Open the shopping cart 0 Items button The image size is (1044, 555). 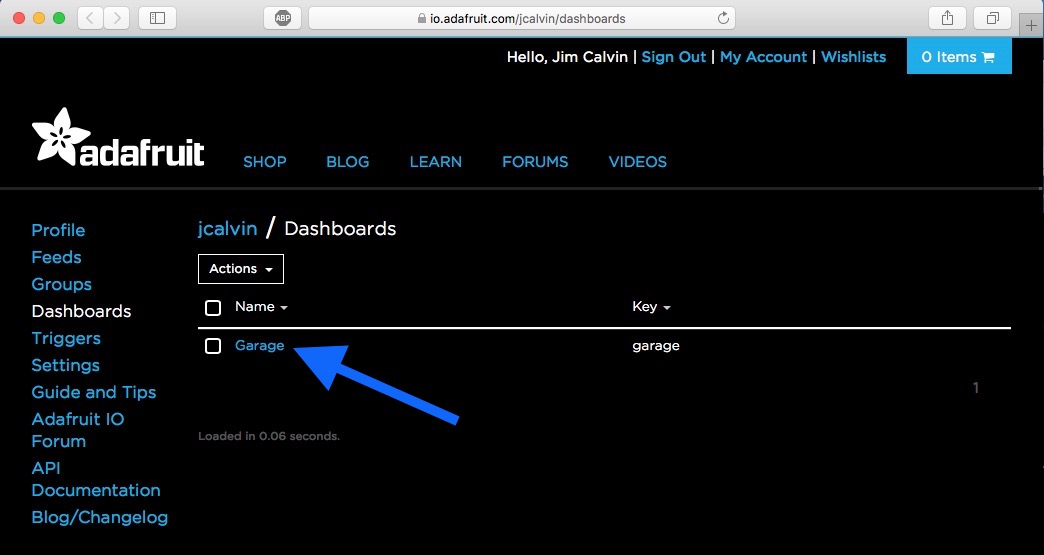(959, 57)
